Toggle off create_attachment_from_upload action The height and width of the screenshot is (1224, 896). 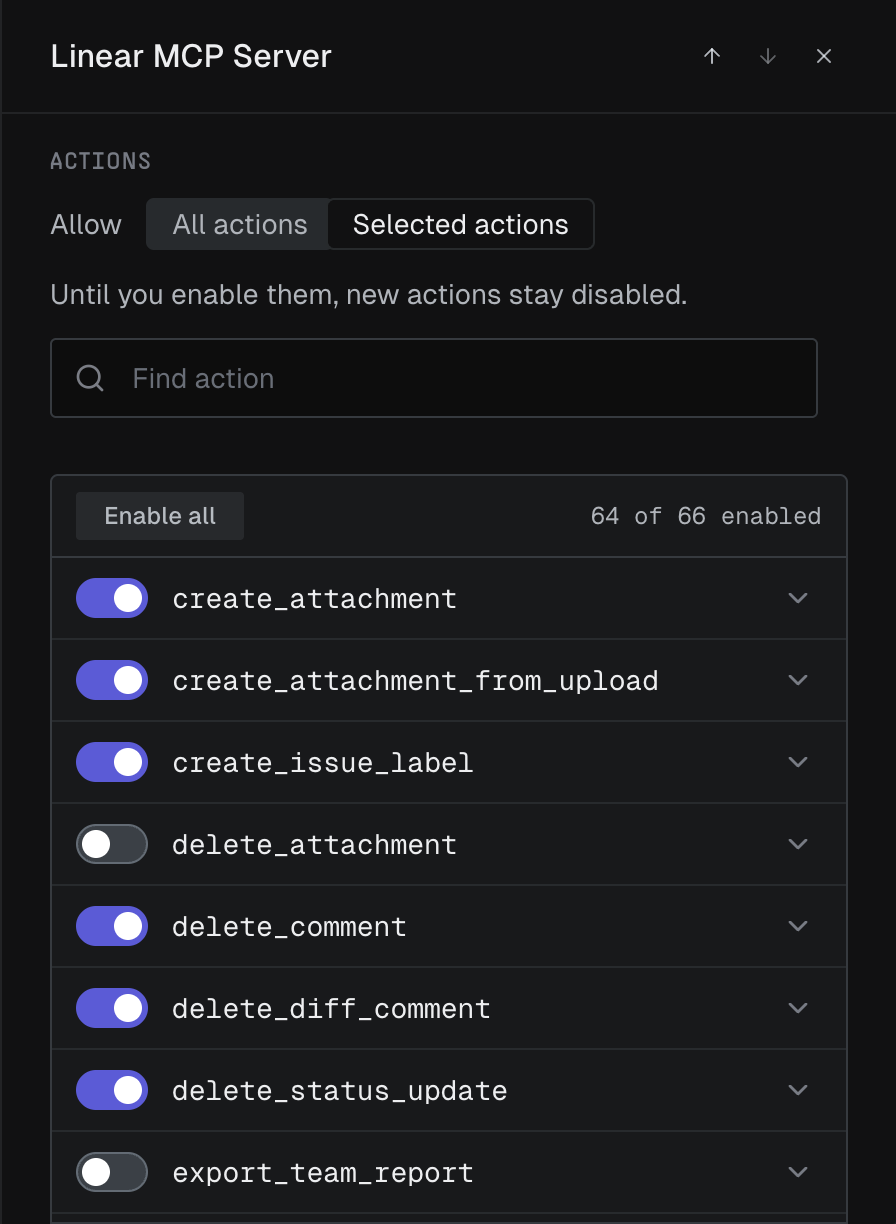click(112, 680)
